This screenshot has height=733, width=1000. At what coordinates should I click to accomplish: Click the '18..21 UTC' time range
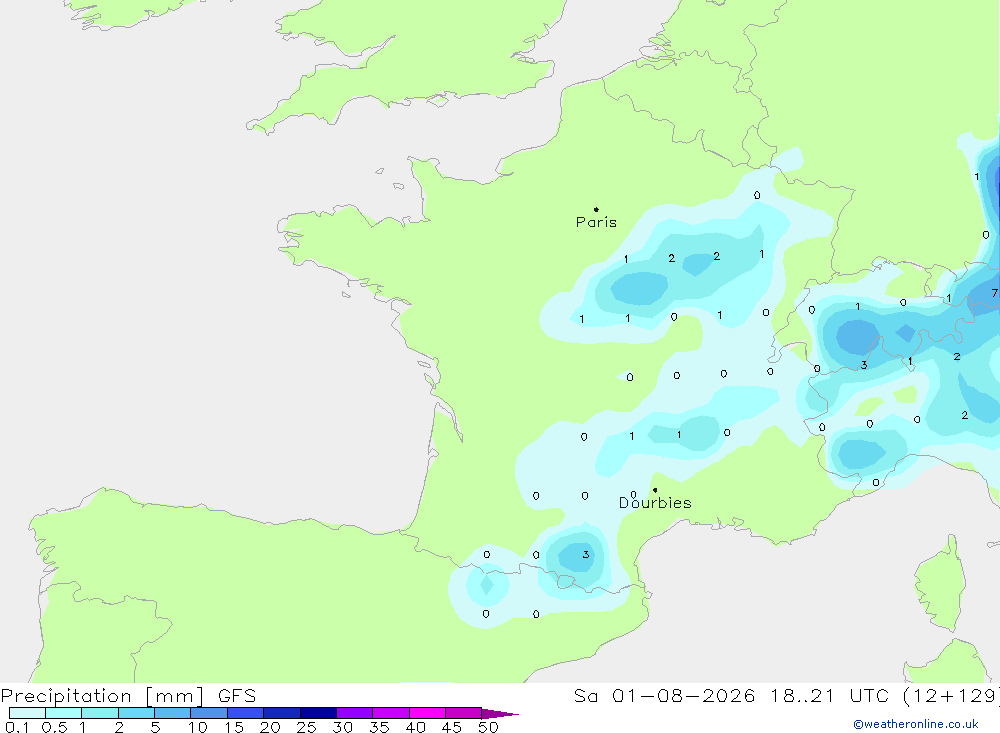click(829, 696)
